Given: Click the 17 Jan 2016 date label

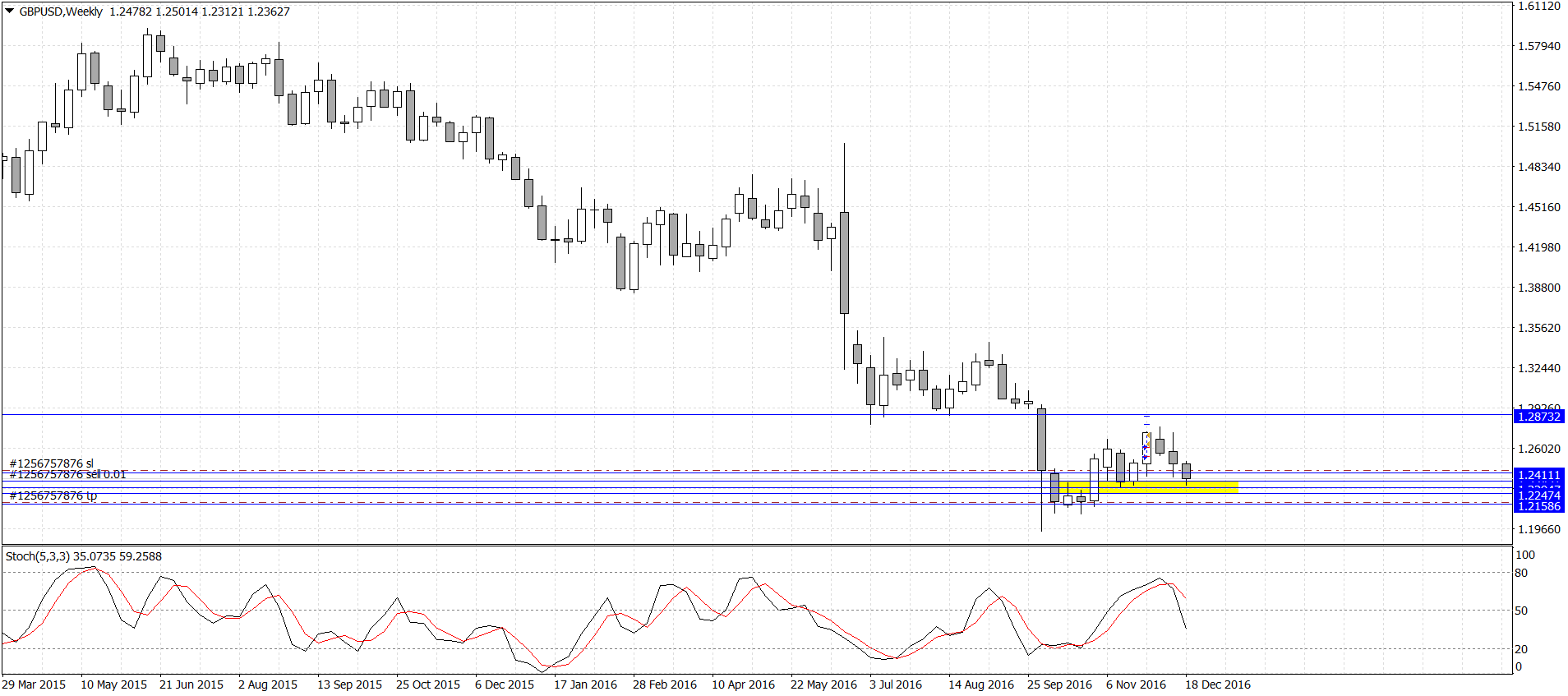Looking at the screenshot, I should click(x=585, y=684).
